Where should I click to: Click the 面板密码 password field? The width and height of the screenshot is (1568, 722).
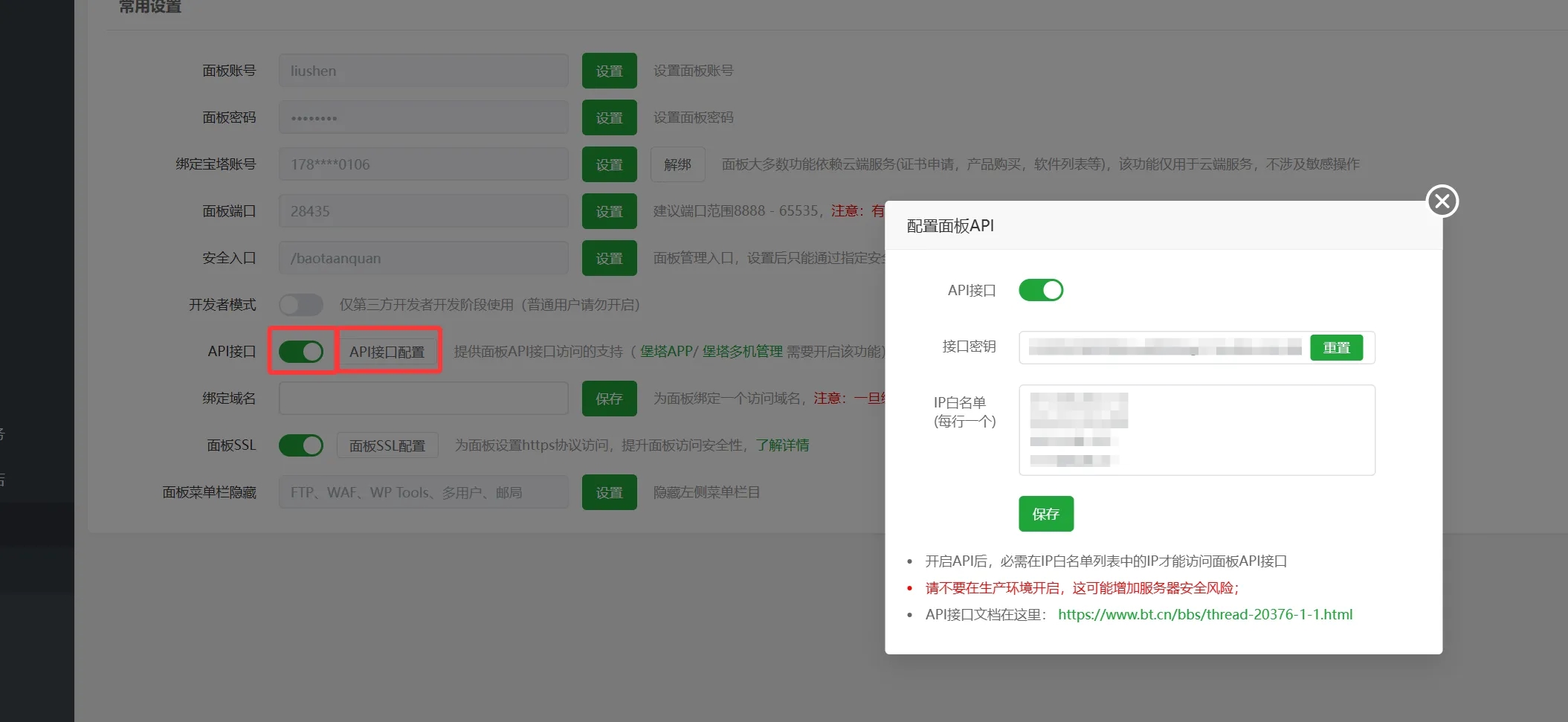(x=424, y=117)
